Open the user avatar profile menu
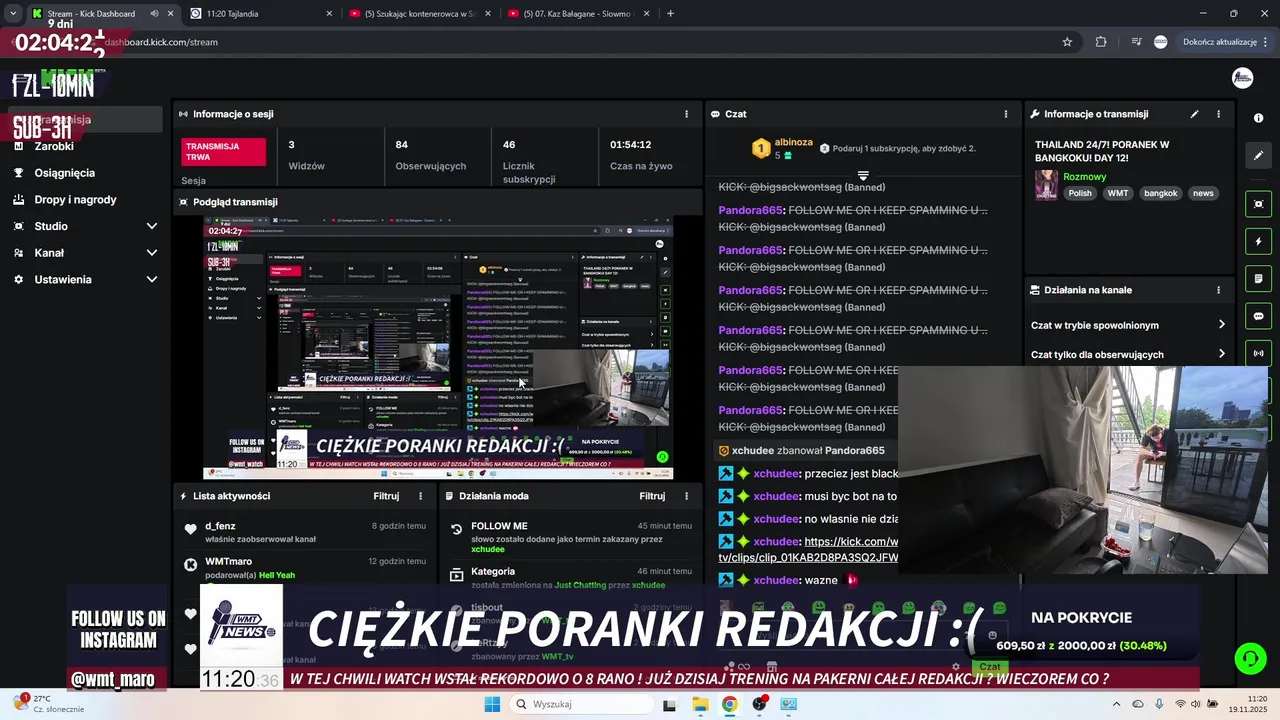Screen dimensions: 1280x720 [x=1243, y=78]
